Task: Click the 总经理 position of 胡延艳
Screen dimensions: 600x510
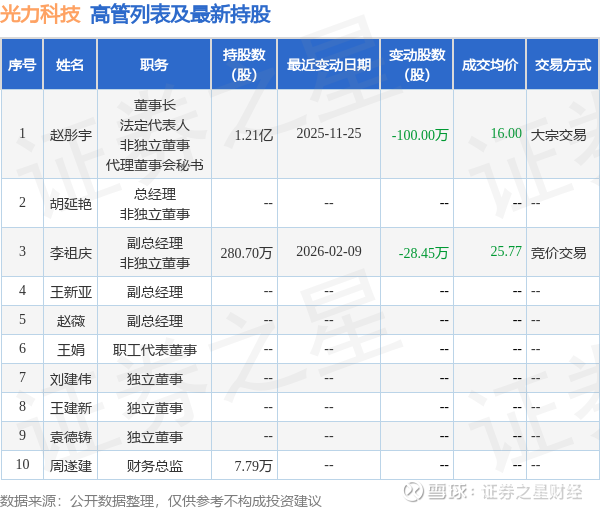Action: click(155, 194)
